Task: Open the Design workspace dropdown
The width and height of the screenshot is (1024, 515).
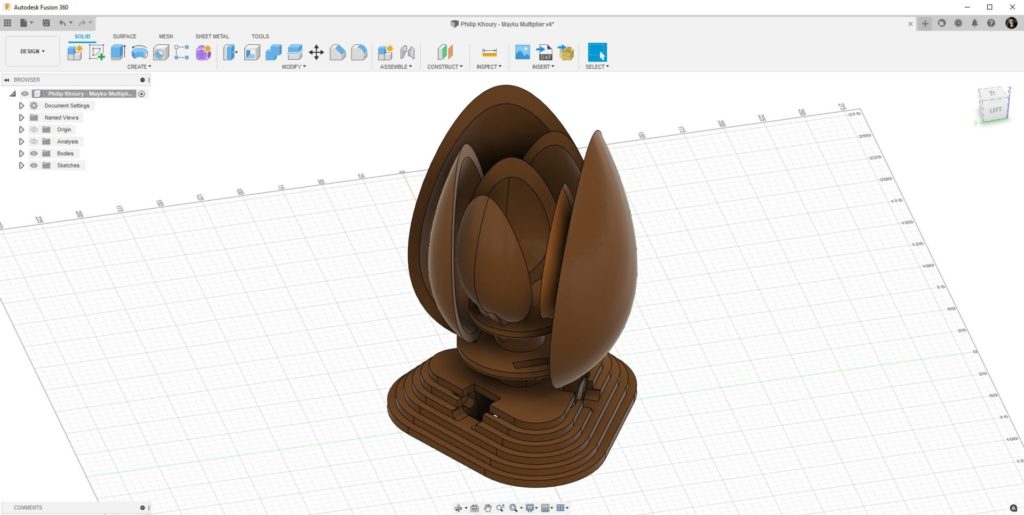Action: pyautogui.click(x=32, y=51)
